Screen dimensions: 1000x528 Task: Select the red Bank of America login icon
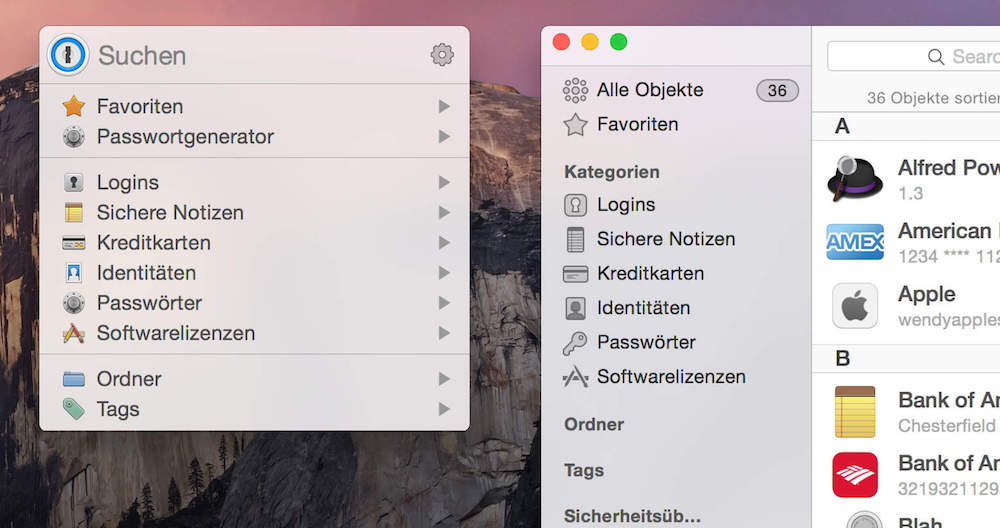coord(854,474)
